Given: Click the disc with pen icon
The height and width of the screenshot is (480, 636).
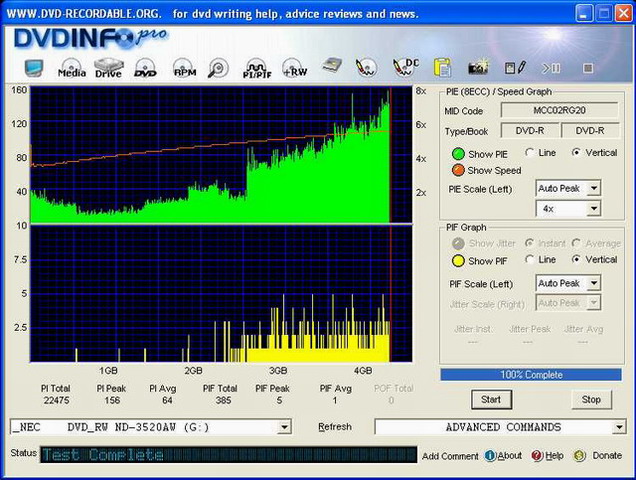Looking at the screenshot, I should [x=365, y=68].
